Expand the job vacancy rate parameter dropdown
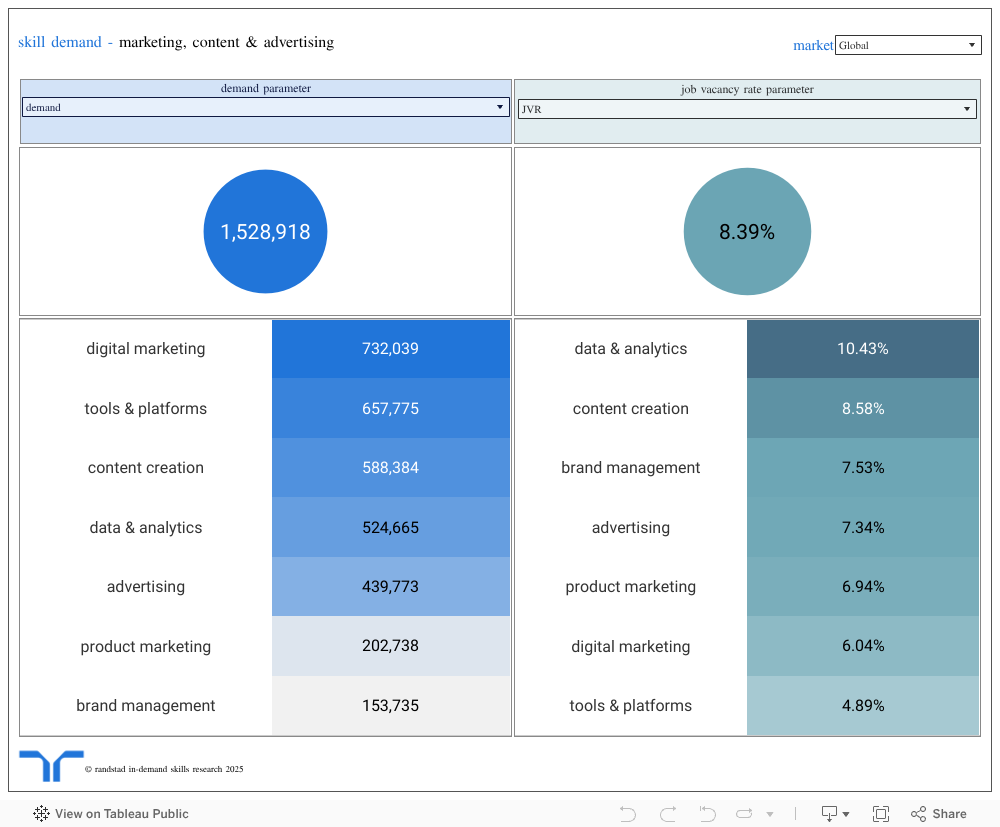The height and width of the screenshot is (827, 1000). coord(746,109)
